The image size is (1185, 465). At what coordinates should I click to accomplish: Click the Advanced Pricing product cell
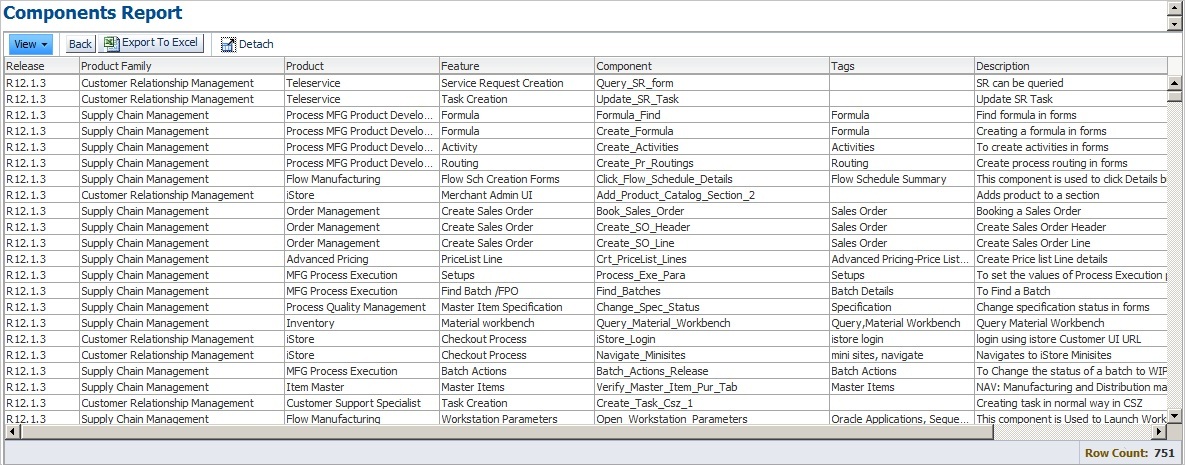[x=362, y=259]
